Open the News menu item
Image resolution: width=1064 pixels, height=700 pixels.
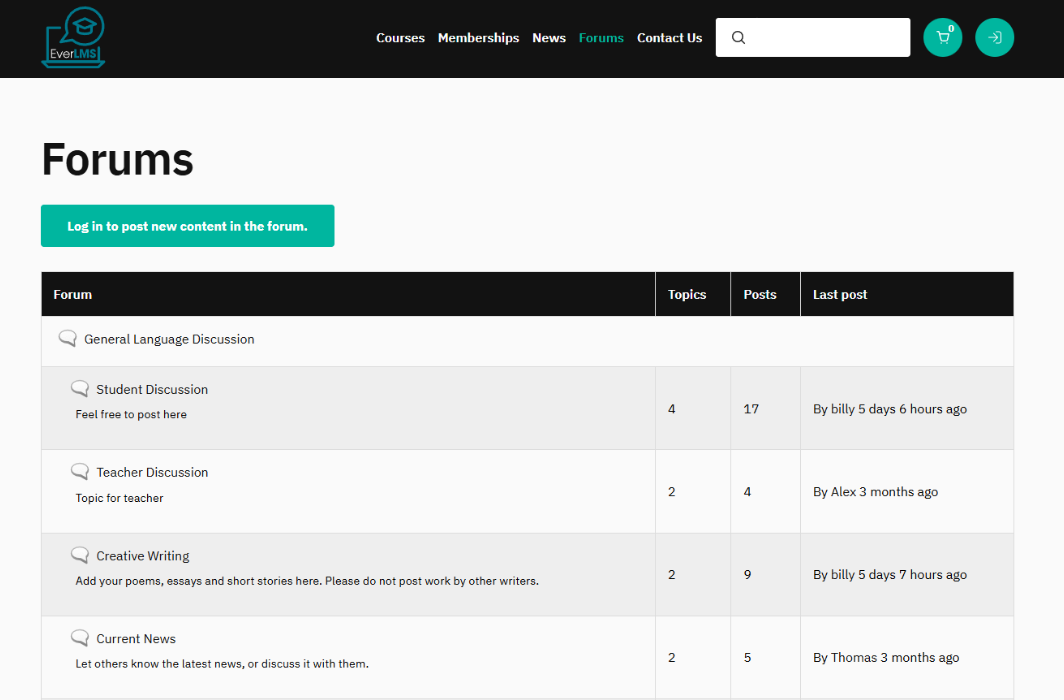tap(549, 38)
